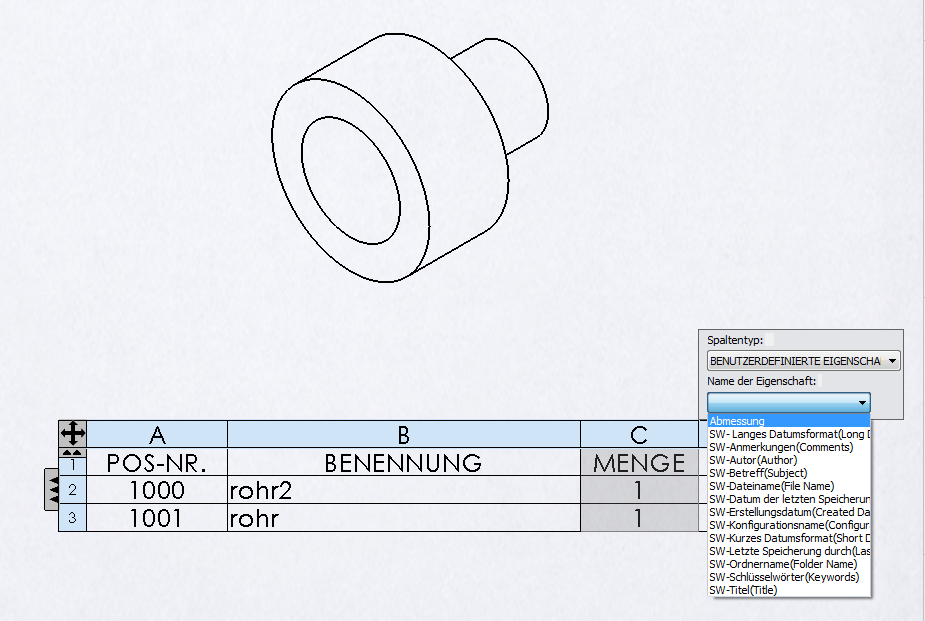Open the Spaltentyp dropdown
The height and width of the screenshot is (621, 925).
coord(803,361)
